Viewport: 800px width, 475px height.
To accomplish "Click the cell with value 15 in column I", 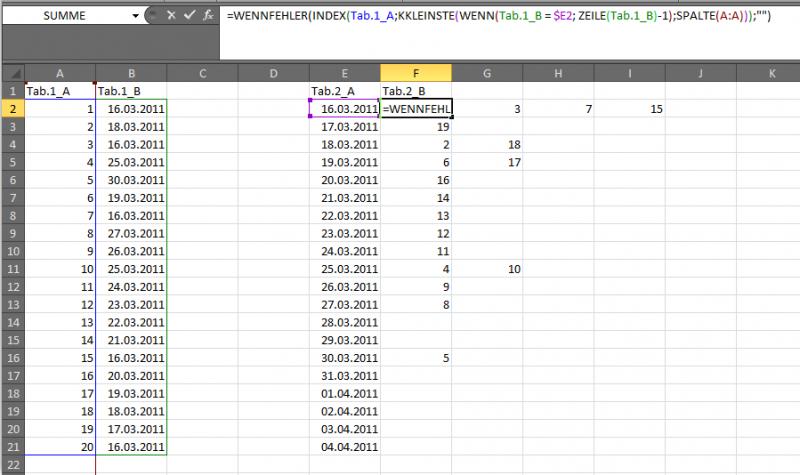I will [x=629, y=108].
